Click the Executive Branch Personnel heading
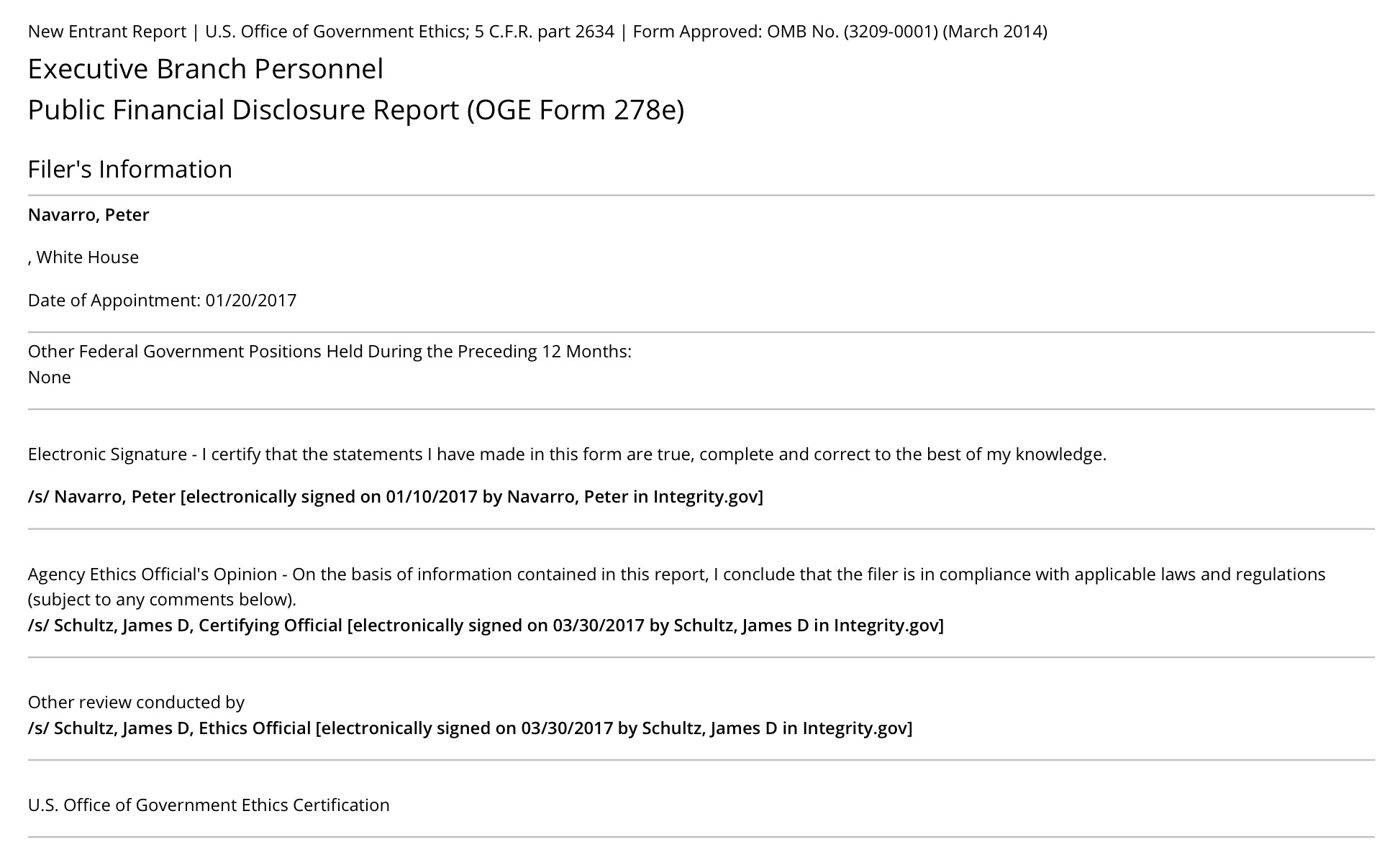This screenshot has width=1400, height=847. pyautogui.click(x=206, y=69)
